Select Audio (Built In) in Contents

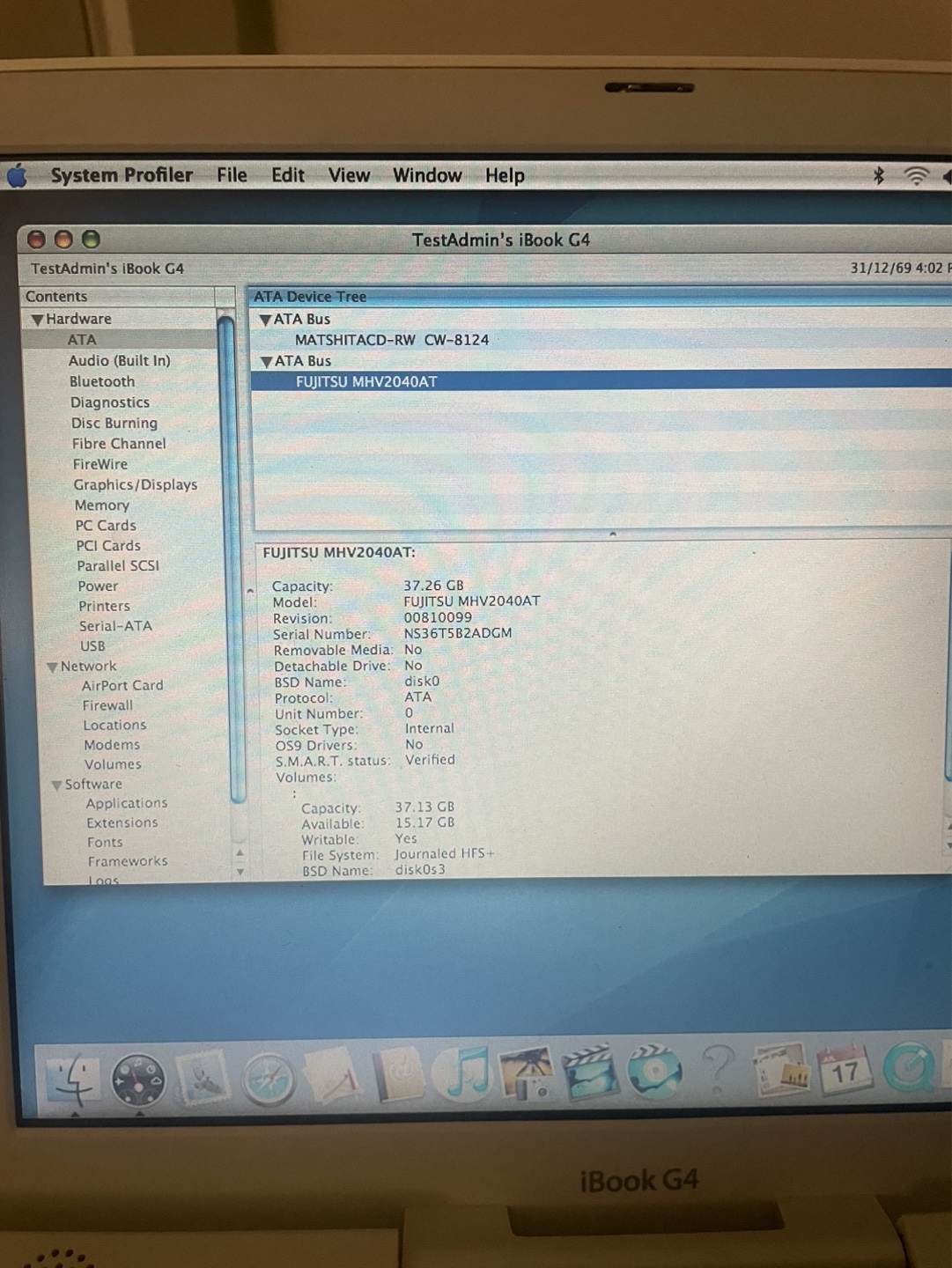click(120, 360)
